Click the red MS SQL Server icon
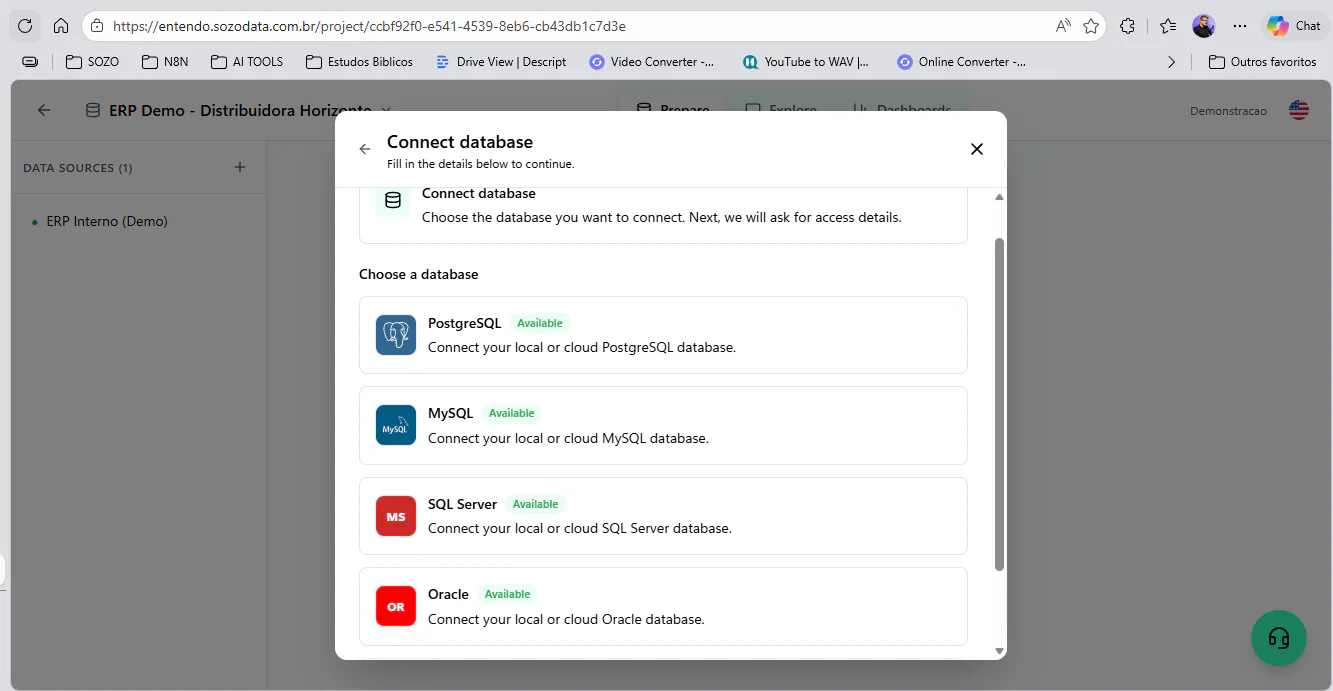The height and width of the screenshot is (691, 1333). point(396,516)
